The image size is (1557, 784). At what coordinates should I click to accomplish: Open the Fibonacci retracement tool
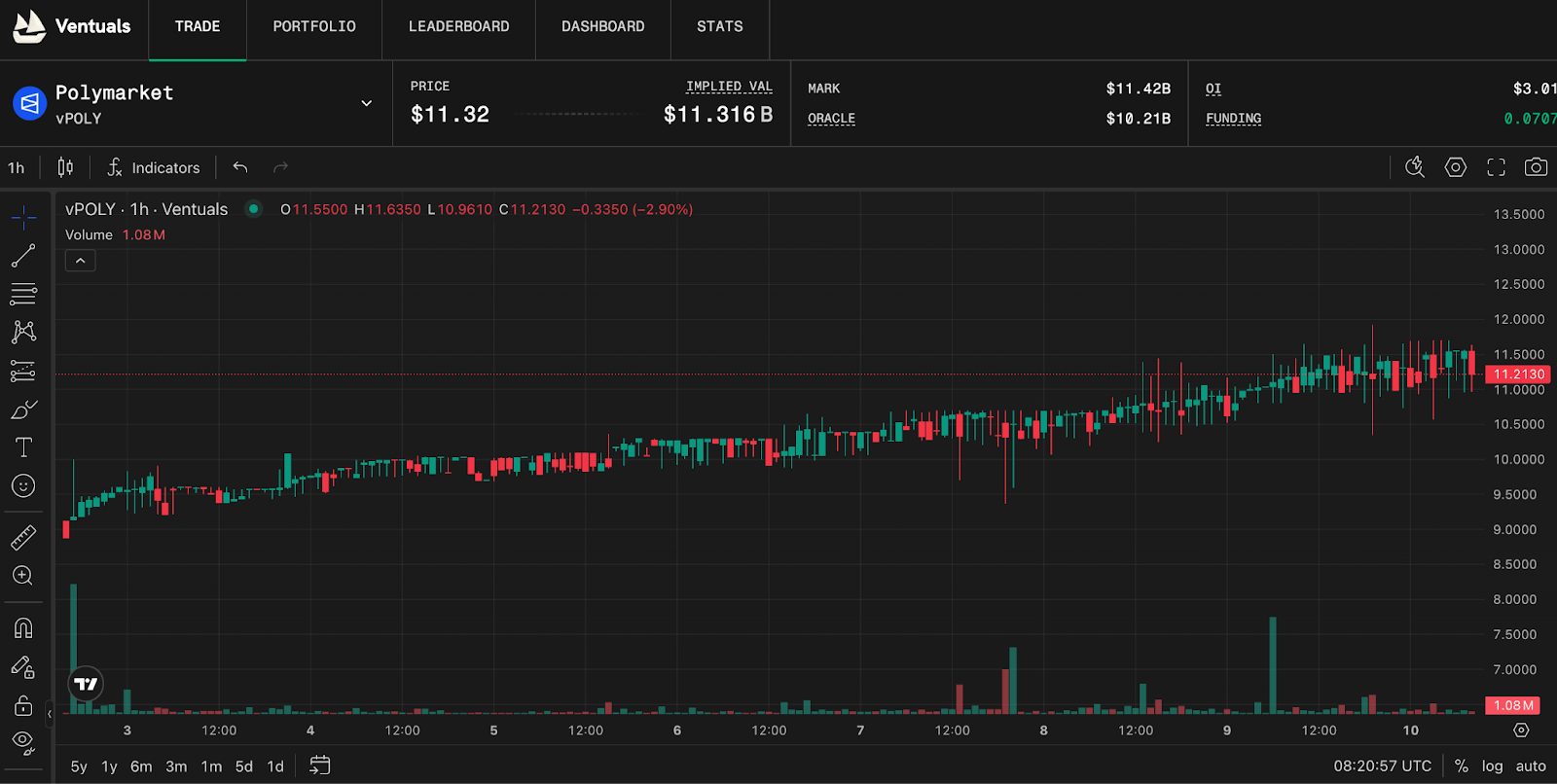click(23, 294)
